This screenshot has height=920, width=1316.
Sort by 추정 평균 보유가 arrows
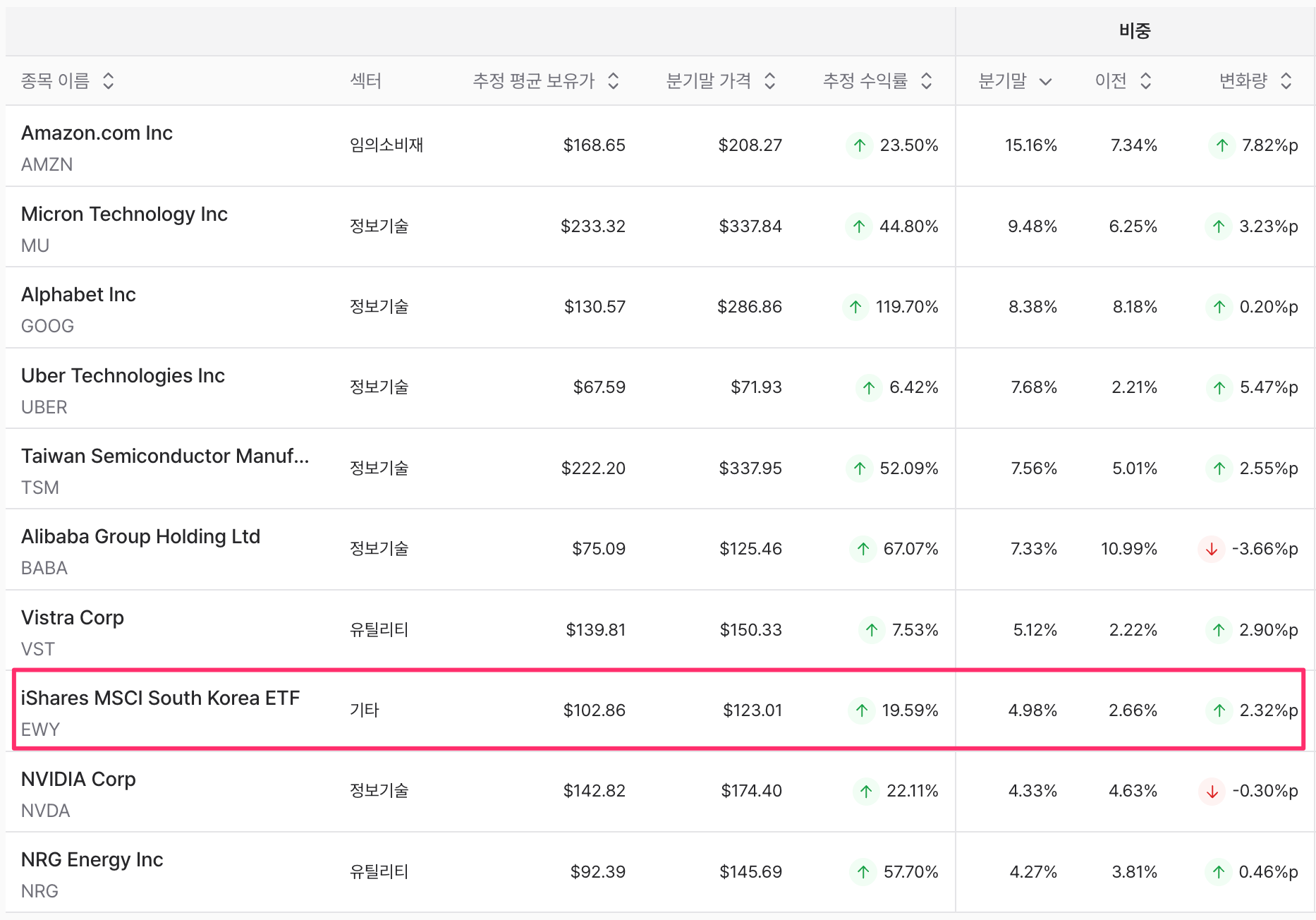[x=614, y=81]
